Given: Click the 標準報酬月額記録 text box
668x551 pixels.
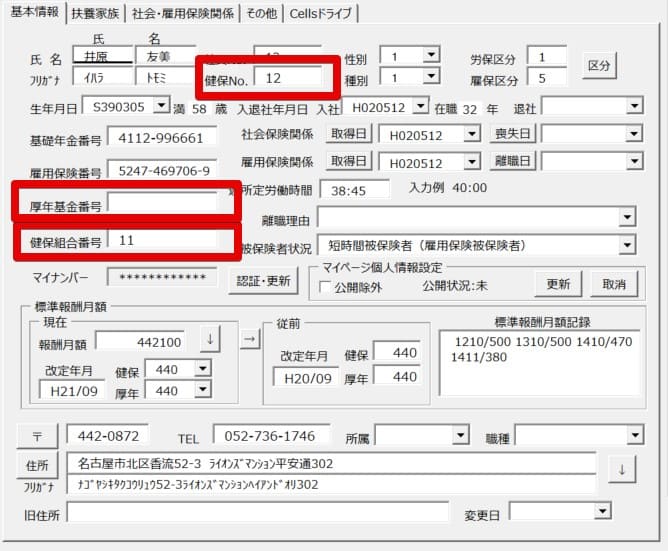Looking at the screenshot, I should (539, 363).
